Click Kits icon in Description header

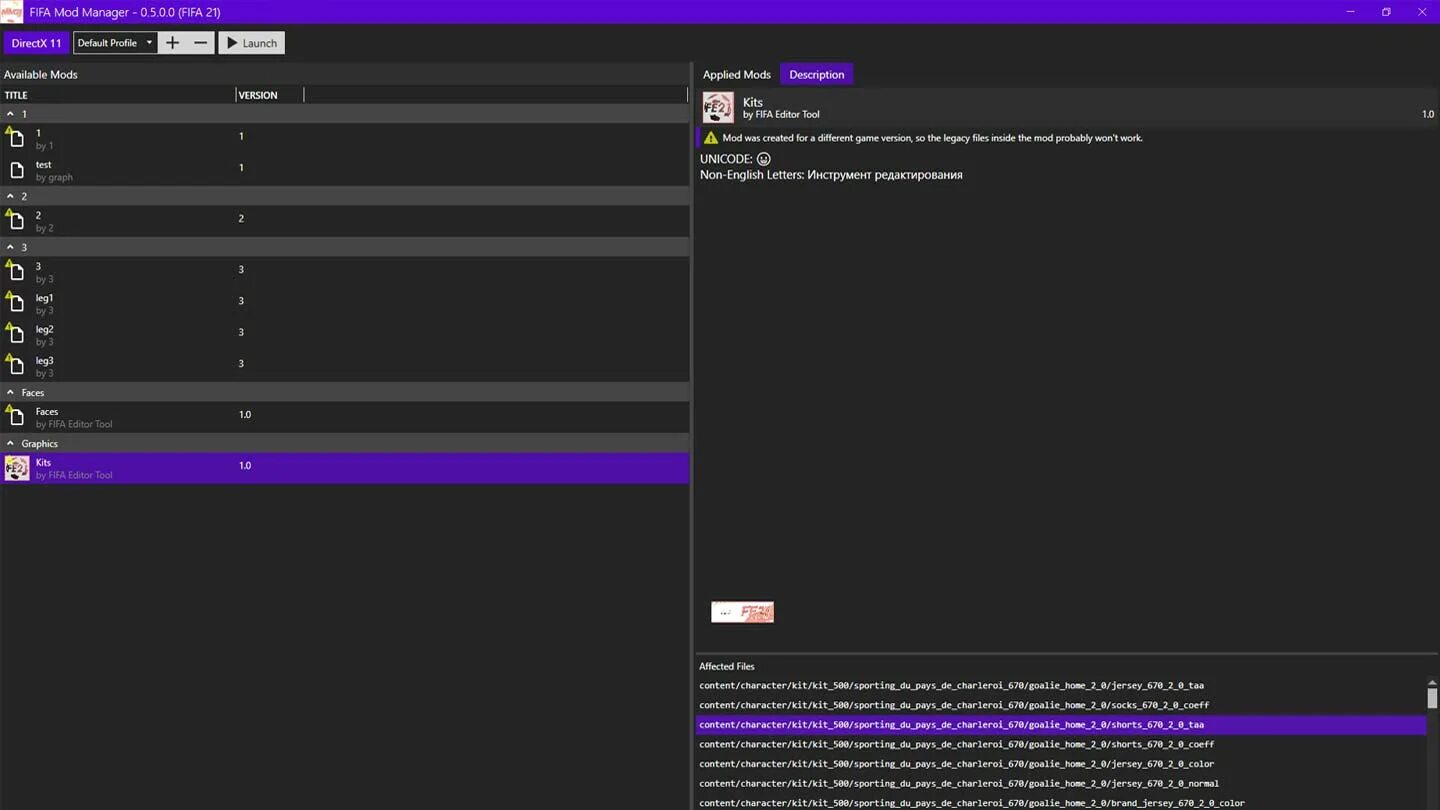point(718,107)
